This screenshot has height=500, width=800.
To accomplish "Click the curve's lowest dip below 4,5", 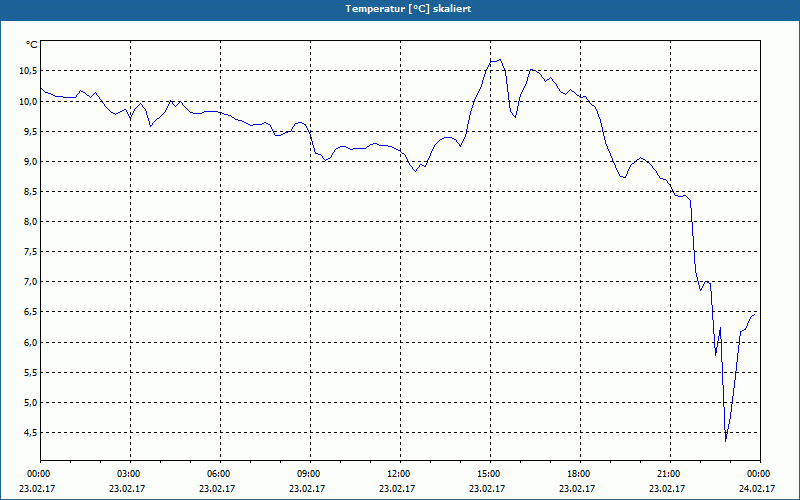I will click(726, 440).
